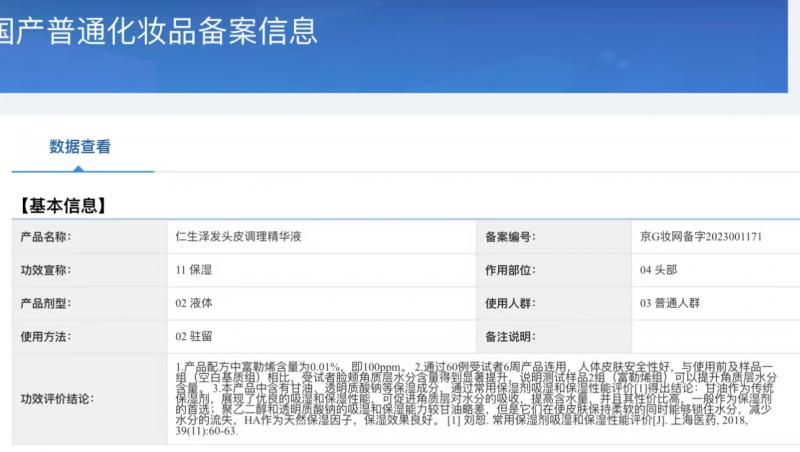Screen dimensions: 800x452
Task: Select the value 04 头部
Action: click(x=658, y=270)
